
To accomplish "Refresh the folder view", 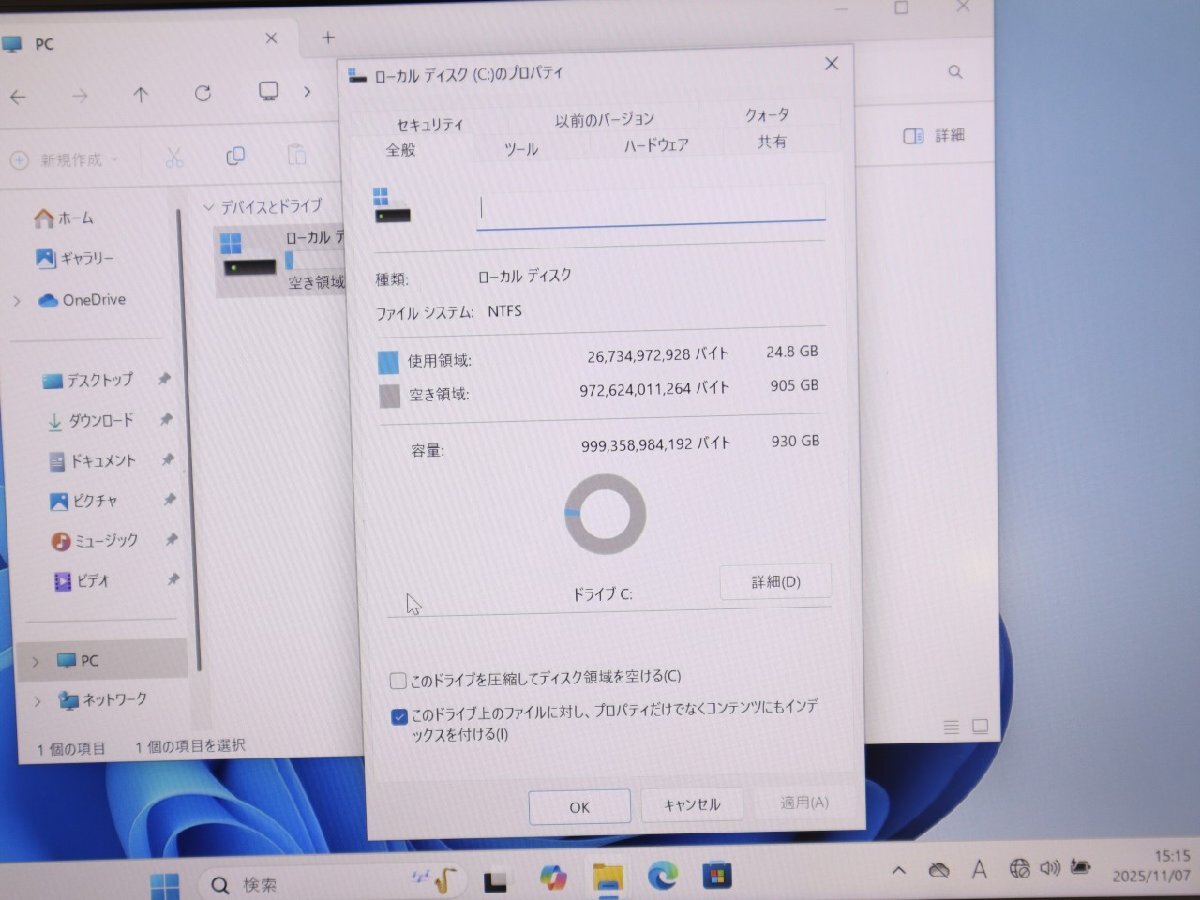I will click(x=203, y=93).
